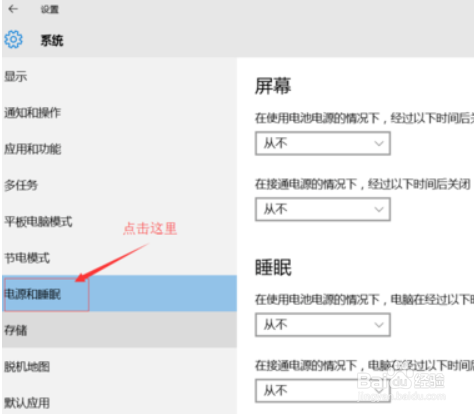Open the 存储 settings page
Image resolution: width=474 pixels, height=414 pixels.
tap(119, 330)
